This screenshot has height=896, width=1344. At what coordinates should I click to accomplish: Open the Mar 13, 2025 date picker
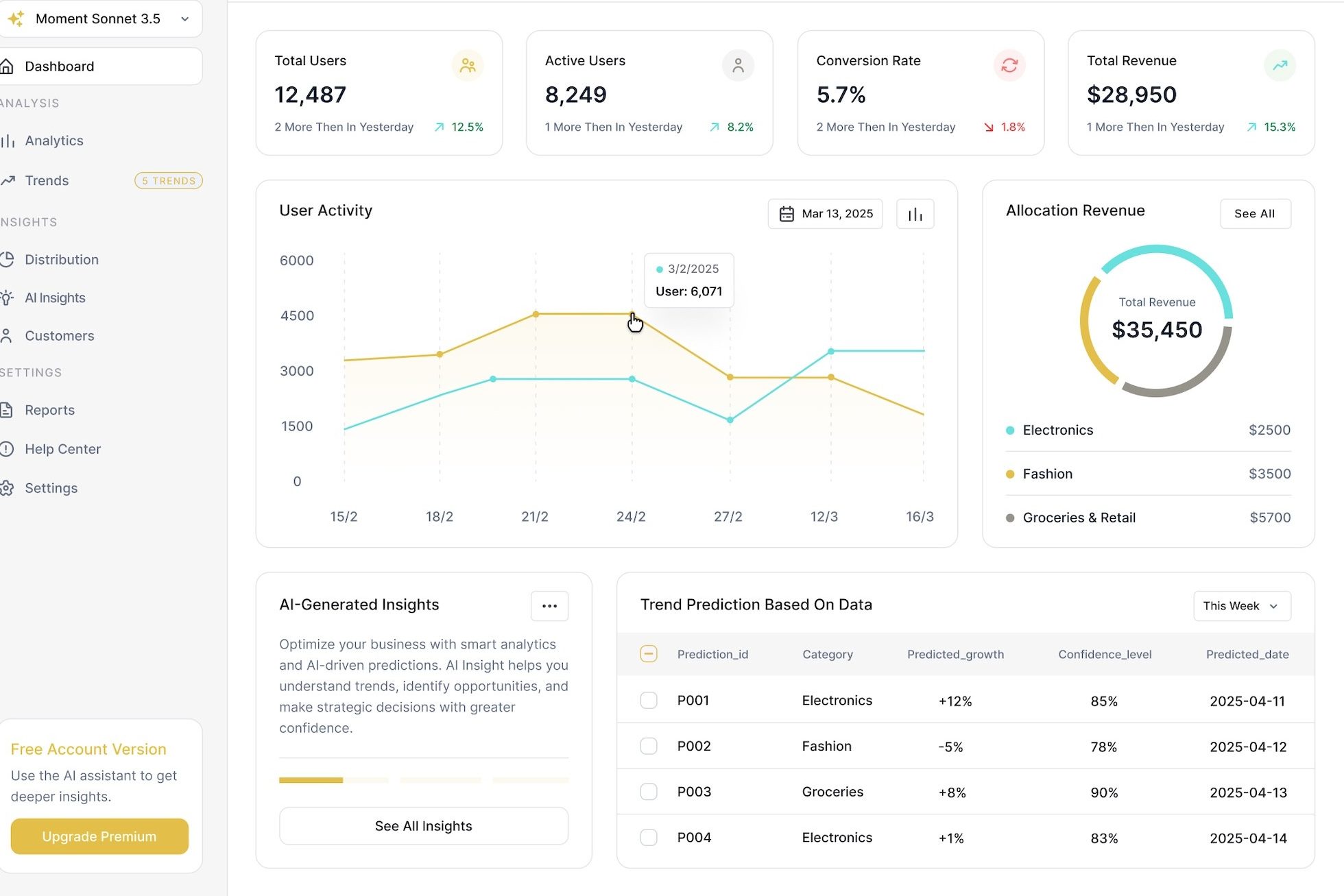point(825,214)
